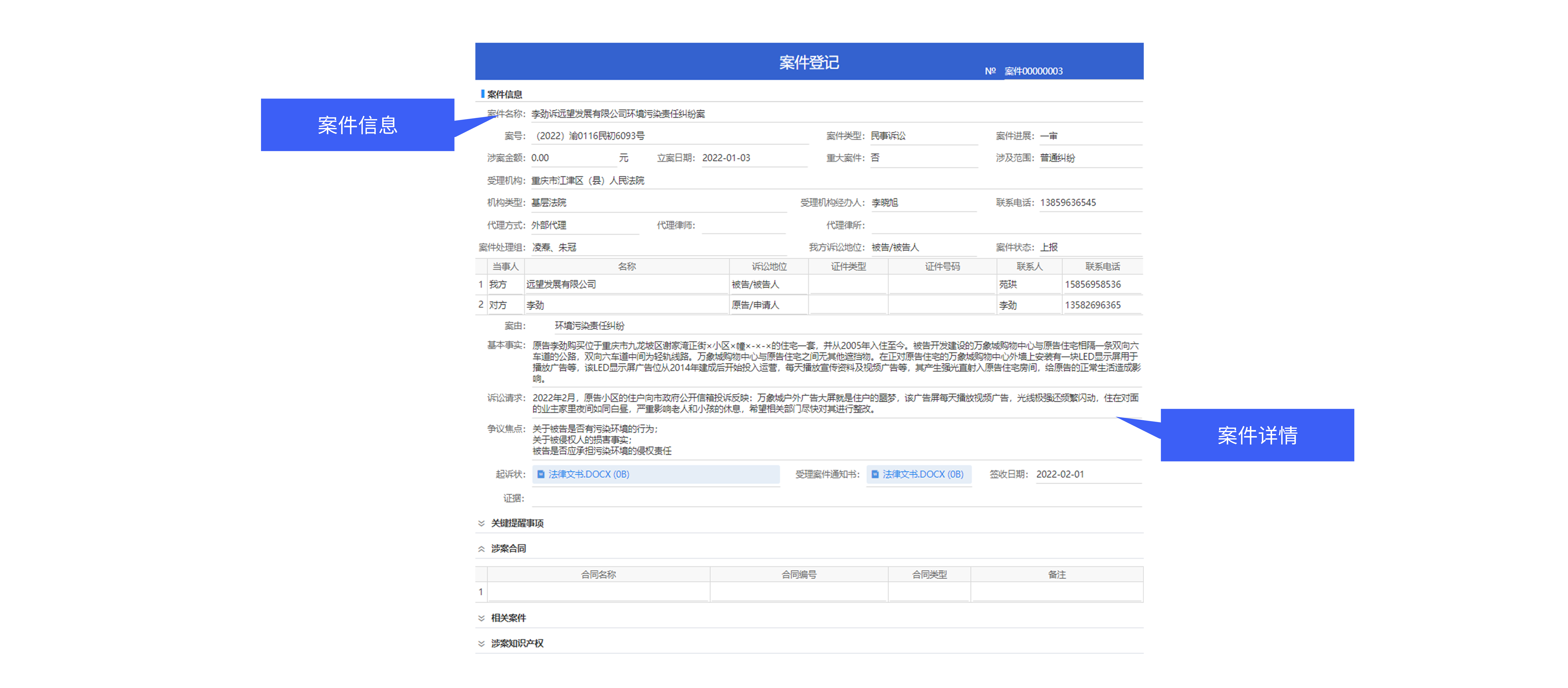Click the 案件名称 field value
The height and width of the screenshot is (688, 1568).
836,114
